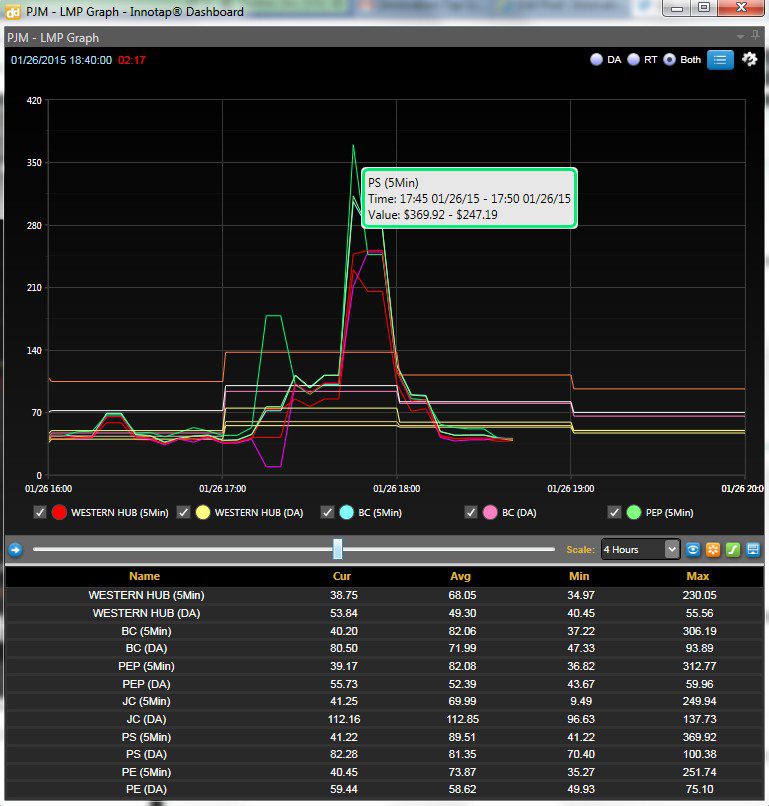Image resolution: width=769 pixels, height=806 pixels.
Task: Click the pin icon in panel header
Action: click(755, 35)
